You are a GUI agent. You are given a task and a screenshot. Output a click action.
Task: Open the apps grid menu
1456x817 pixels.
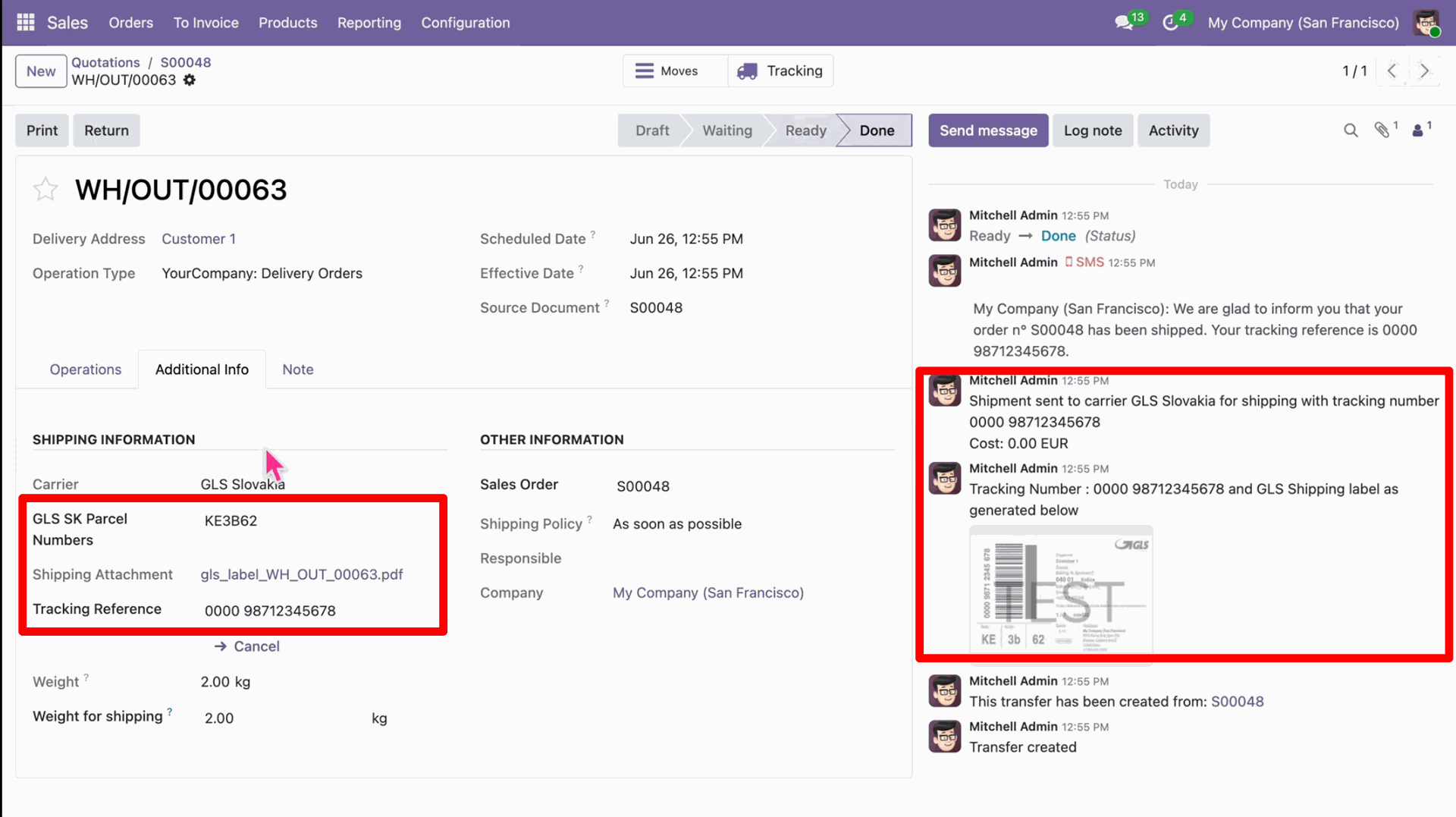(x=26, y=23)
